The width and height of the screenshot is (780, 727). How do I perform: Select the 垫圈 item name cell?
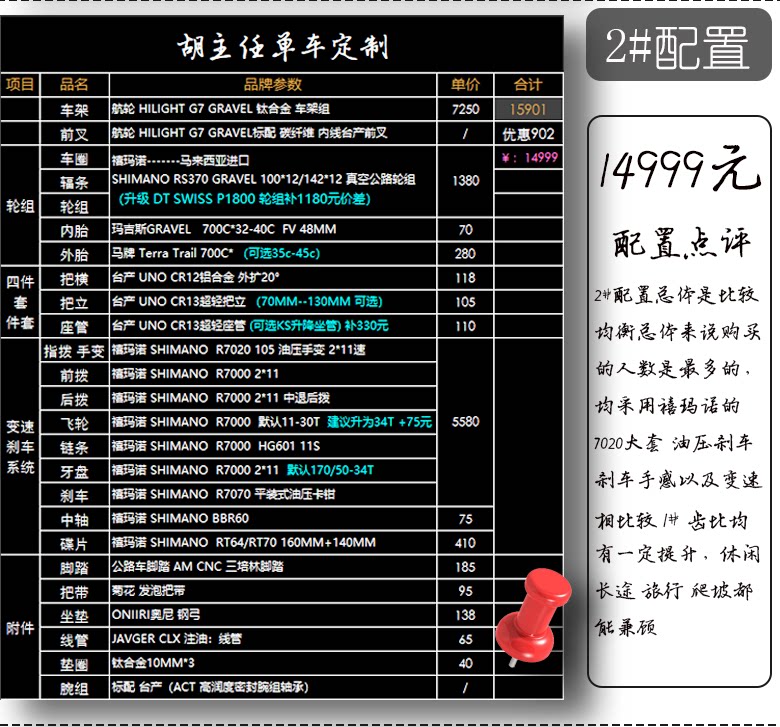(74, 664)
